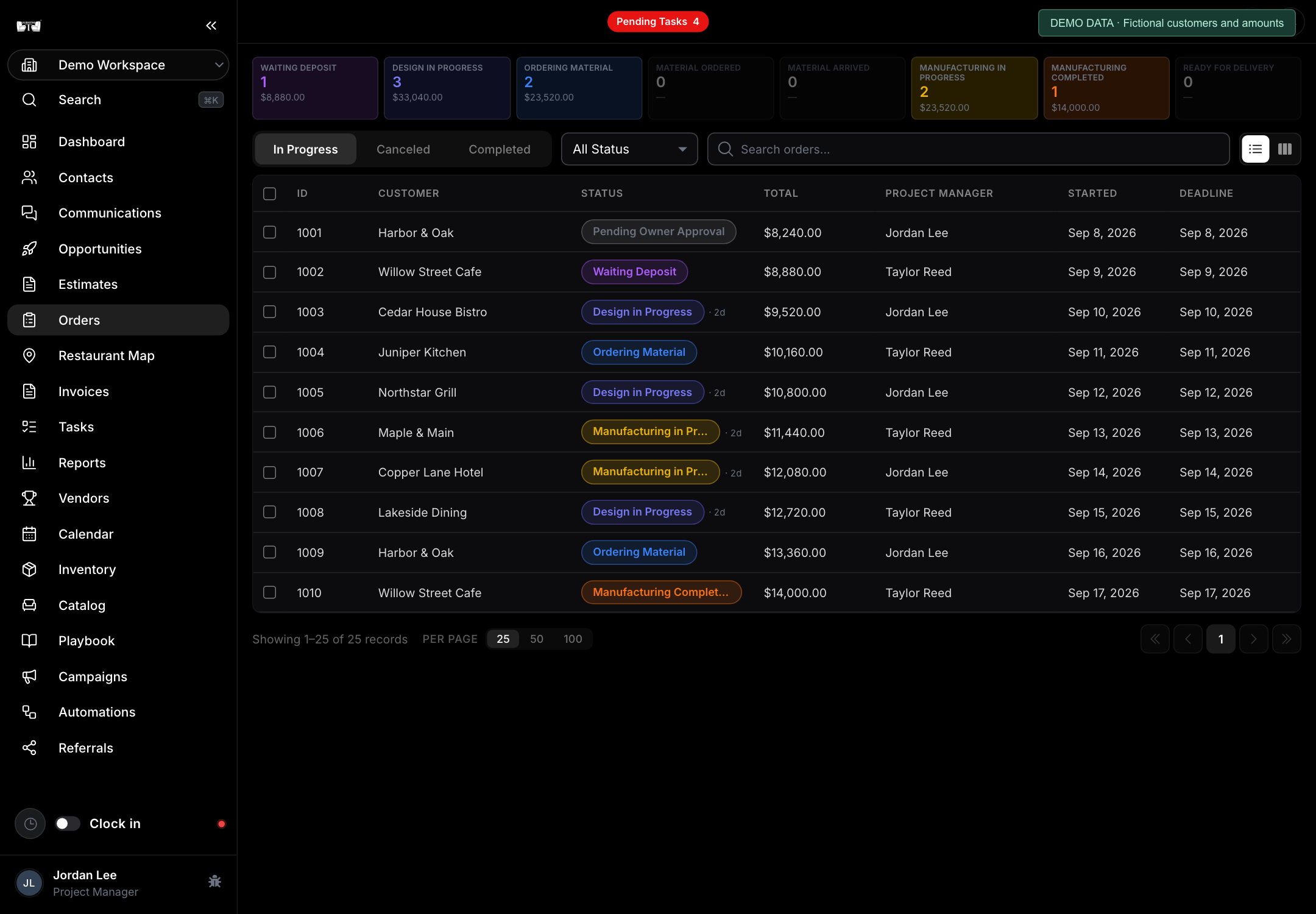Tick checkbox for order 1007 Copper Lane Hotel
This screenshot has width=1316, height=914.
269,472
